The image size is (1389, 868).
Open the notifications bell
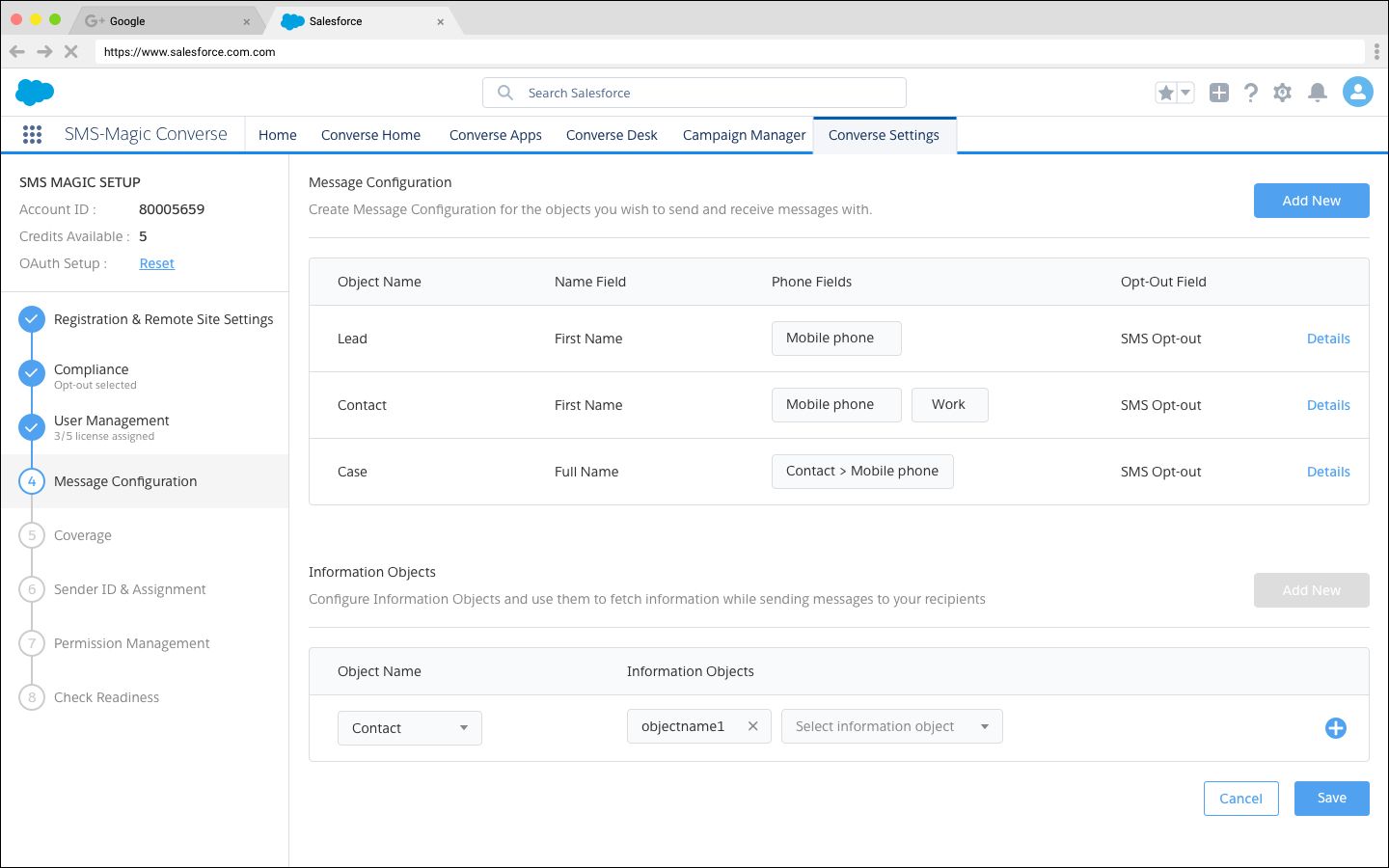[x=1318, y=93]
